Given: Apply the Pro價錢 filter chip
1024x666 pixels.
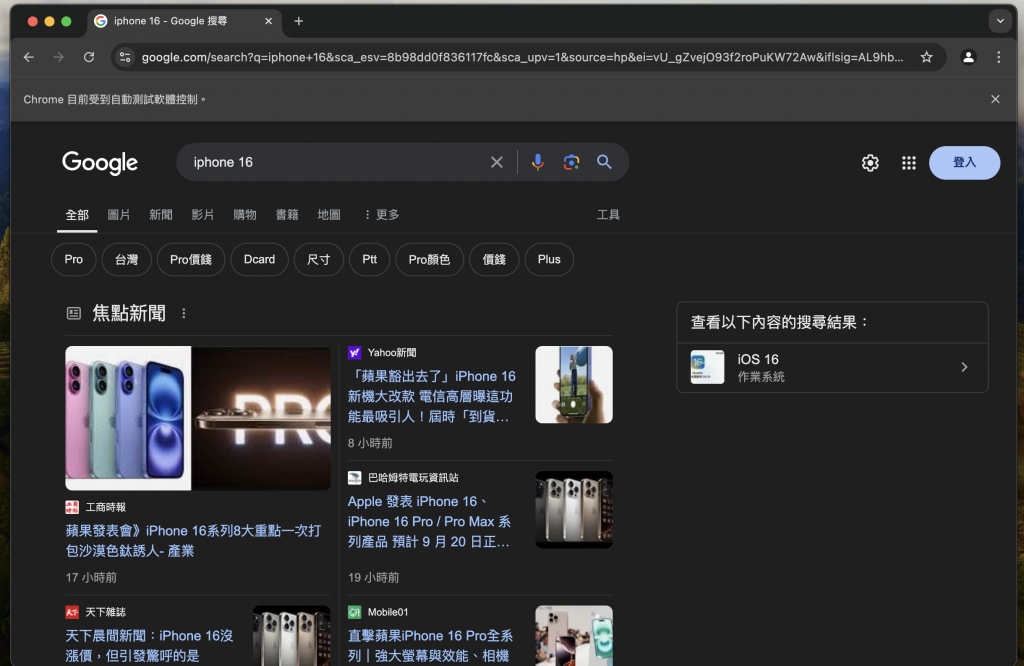Looking at the screenshot, I should point(191,259).
